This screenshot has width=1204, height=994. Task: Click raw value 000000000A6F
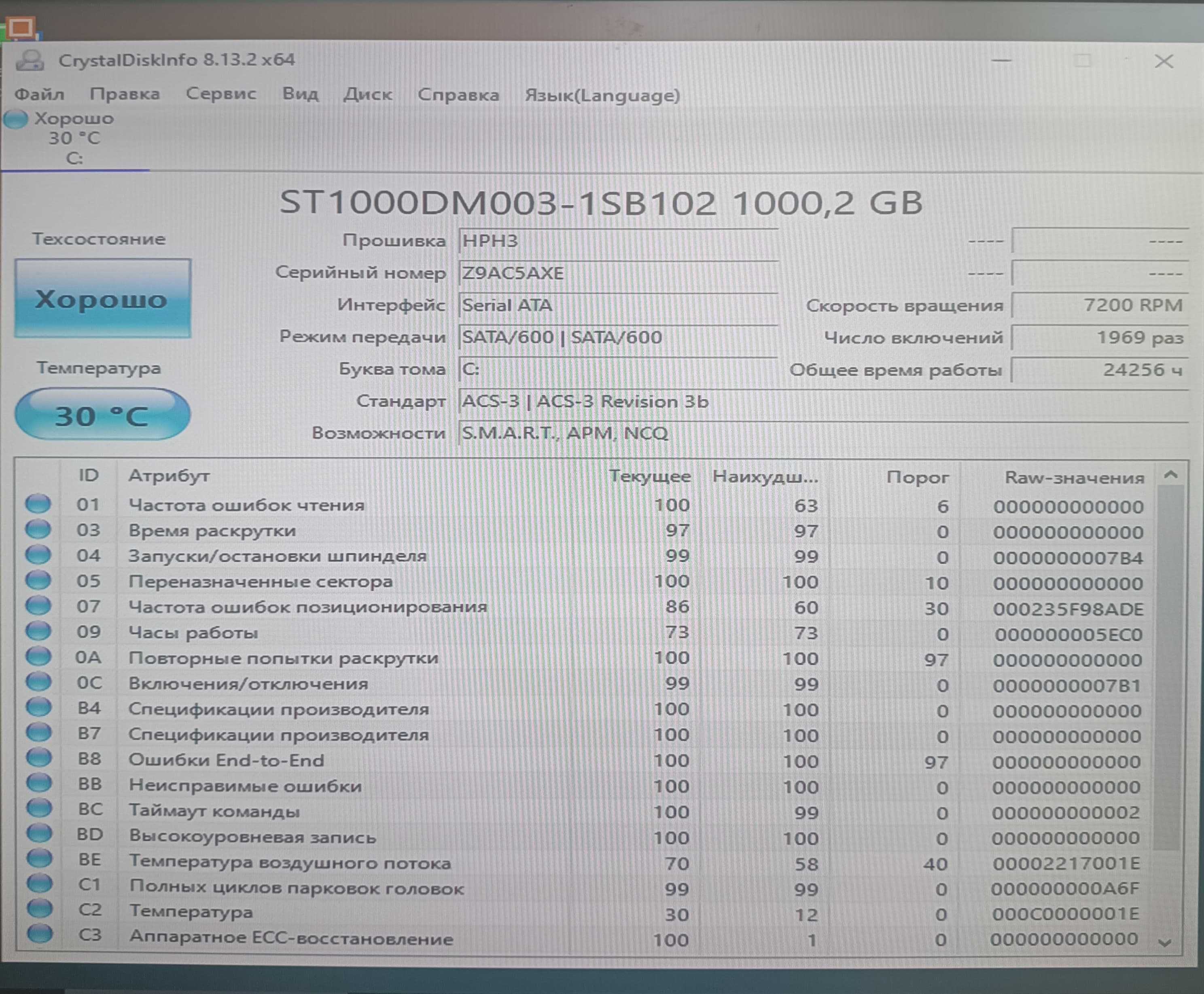tap(1065, 889)
